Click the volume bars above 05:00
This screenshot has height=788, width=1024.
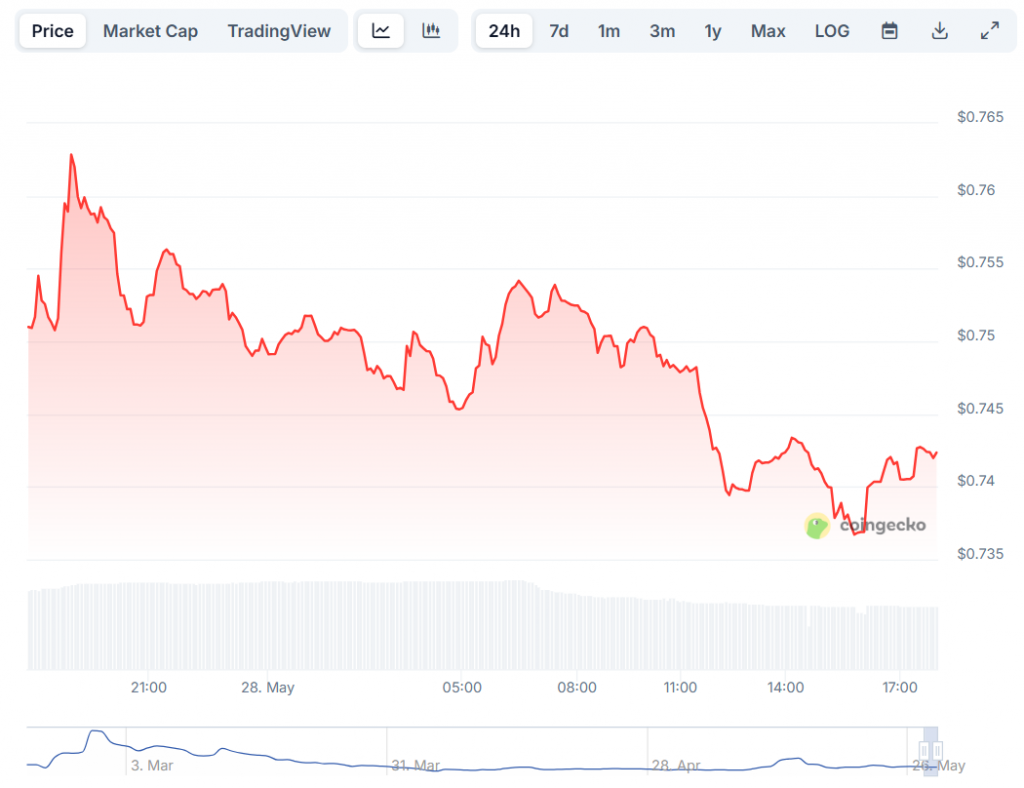462,625
